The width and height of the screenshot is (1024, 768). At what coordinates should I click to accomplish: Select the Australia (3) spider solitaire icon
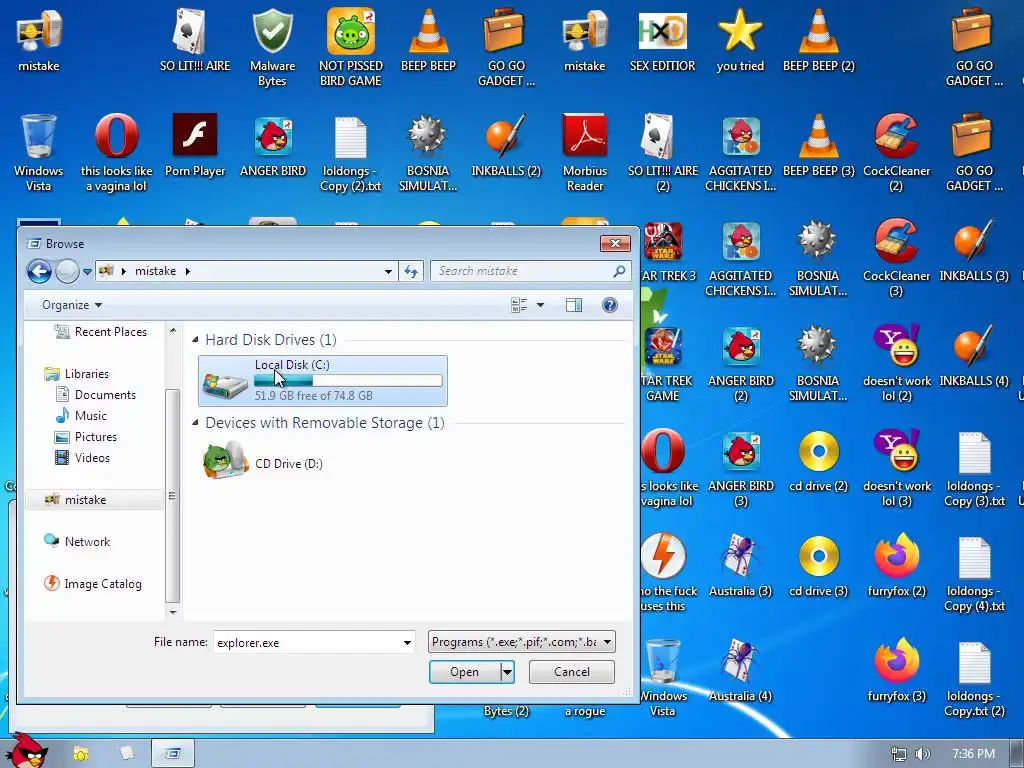[x=740, y=566]
